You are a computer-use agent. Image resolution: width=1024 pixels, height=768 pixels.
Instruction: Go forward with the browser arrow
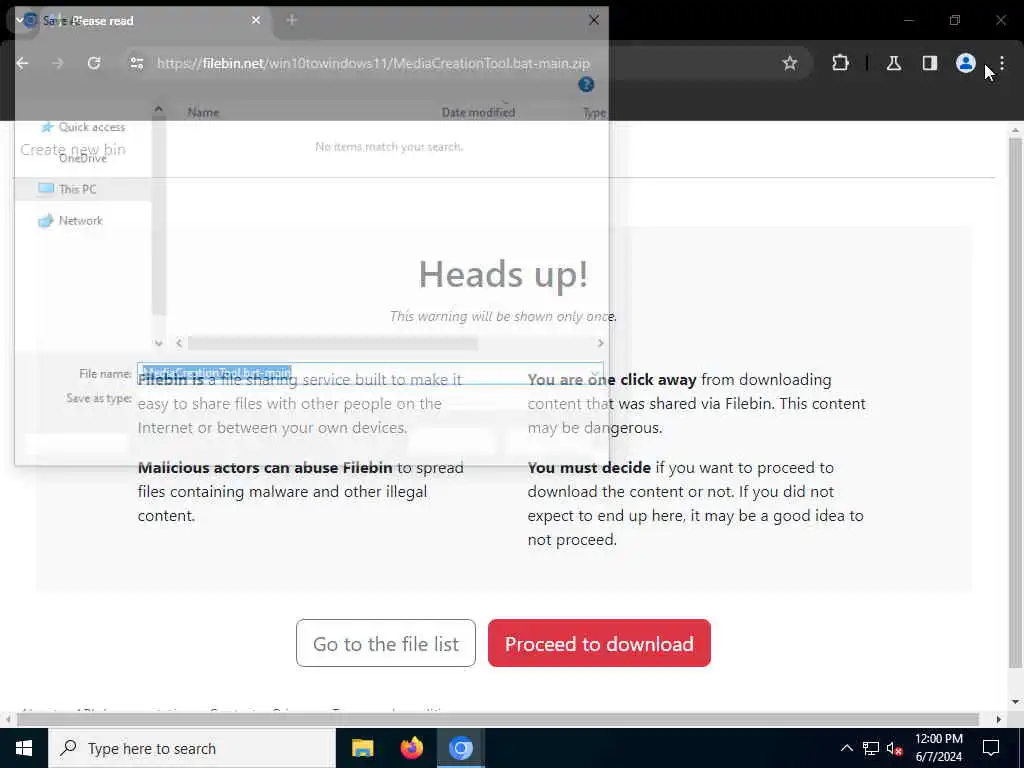pyautogui.click(x=58, y=63)
